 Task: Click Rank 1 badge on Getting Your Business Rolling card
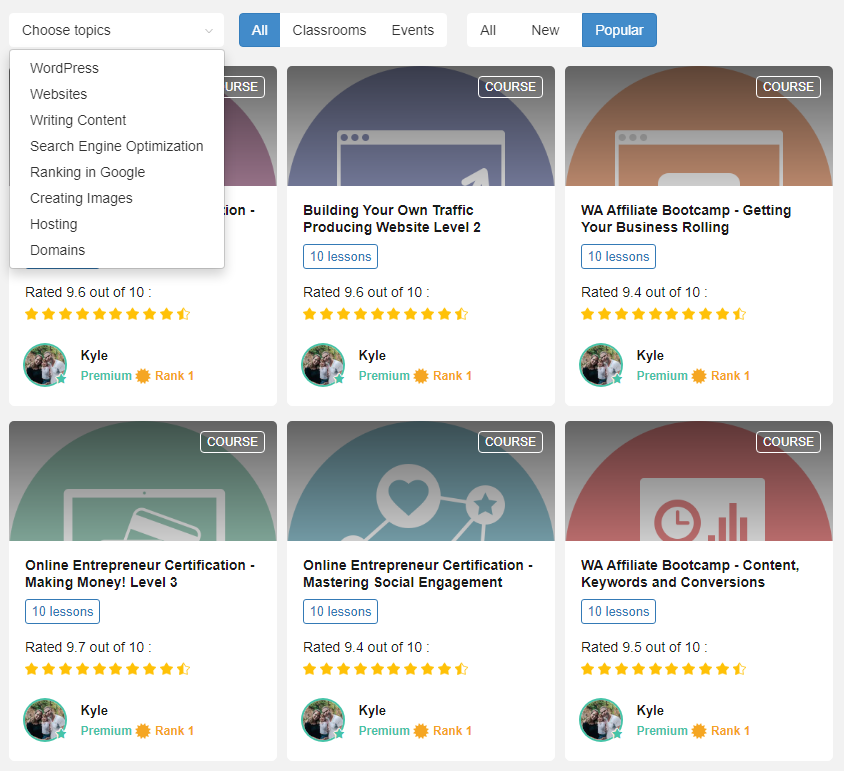coord(721,376)
